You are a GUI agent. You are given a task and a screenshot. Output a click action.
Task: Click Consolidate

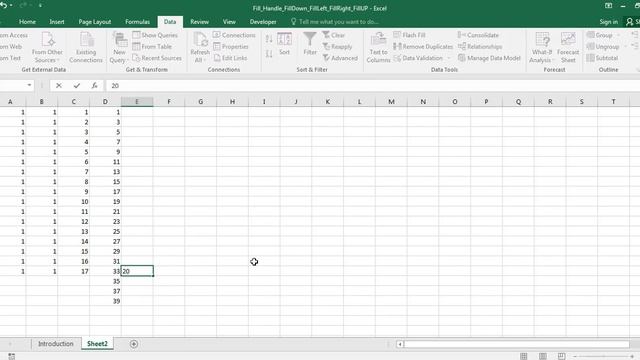pos(478,35)
